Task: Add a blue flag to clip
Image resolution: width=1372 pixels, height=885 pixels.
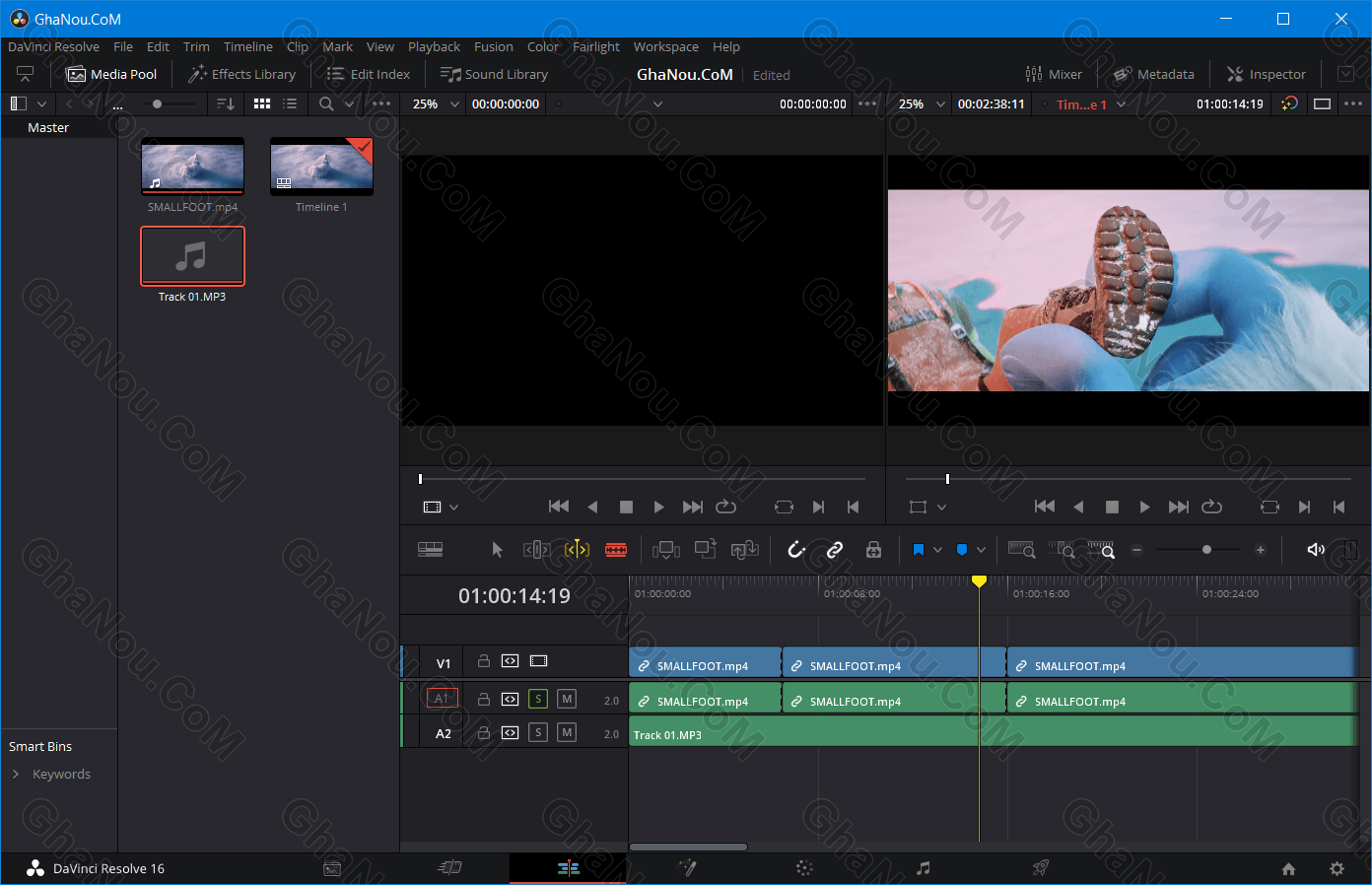Action: click(x=919, y=550)
